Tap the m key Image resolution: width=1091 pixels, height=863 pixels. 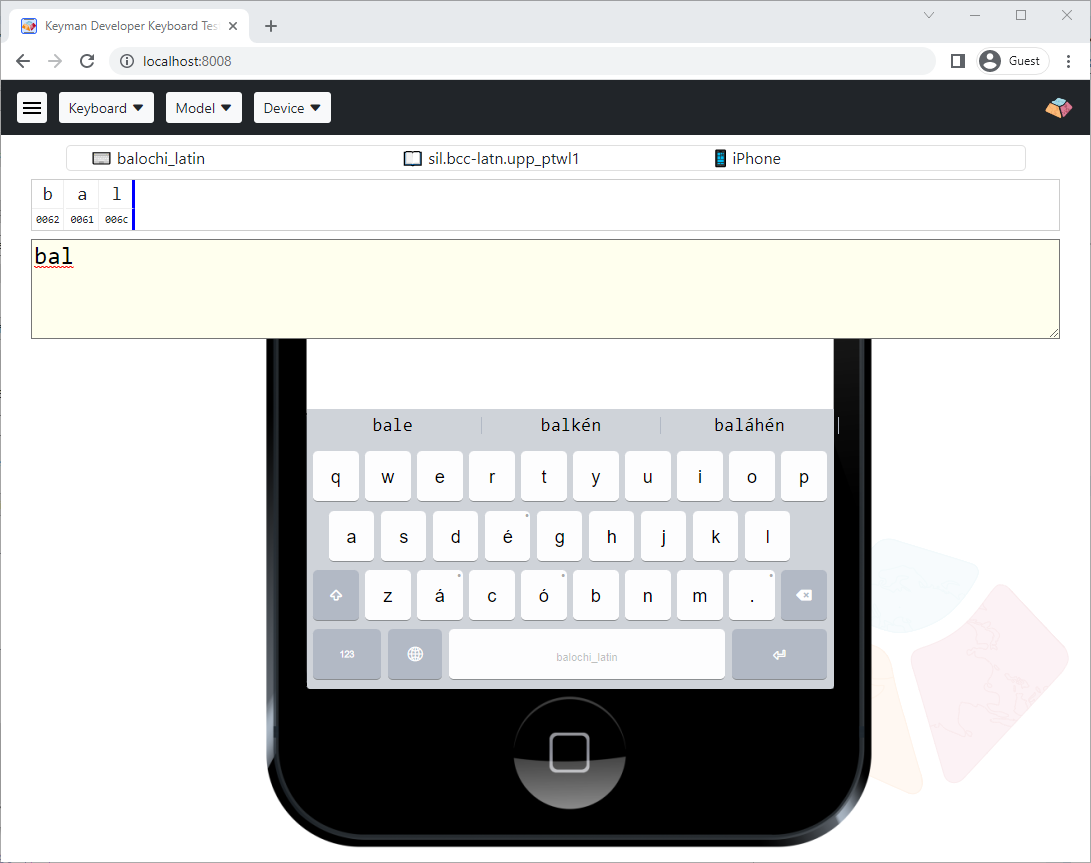click(700, 596)
